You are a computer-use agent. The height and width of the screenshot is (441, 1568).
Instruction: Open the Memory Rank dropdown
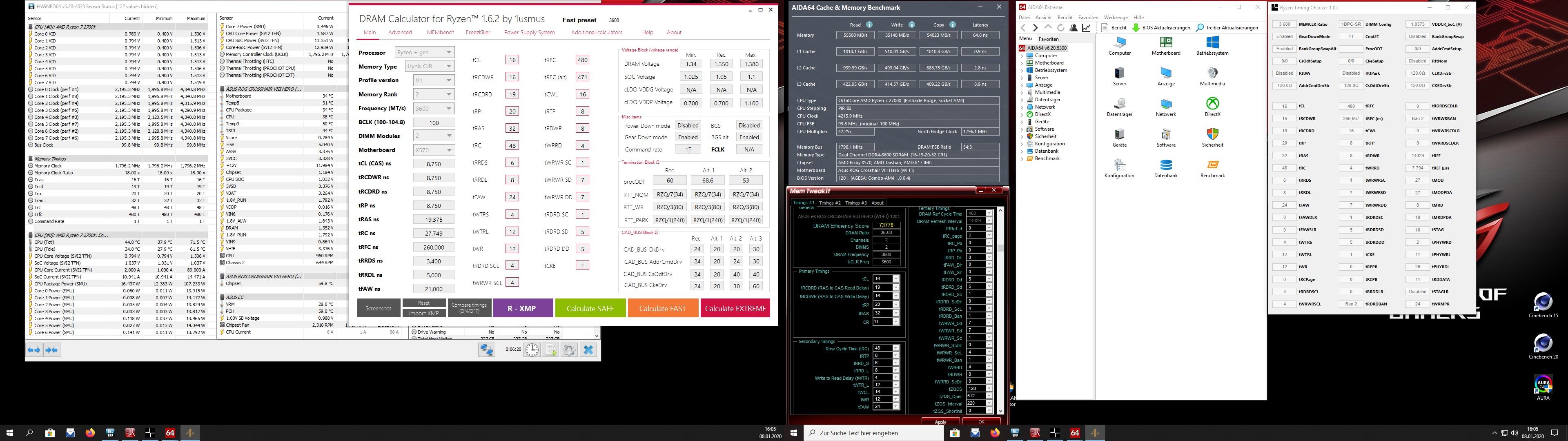pyautogui.click(x=433, y=94)
